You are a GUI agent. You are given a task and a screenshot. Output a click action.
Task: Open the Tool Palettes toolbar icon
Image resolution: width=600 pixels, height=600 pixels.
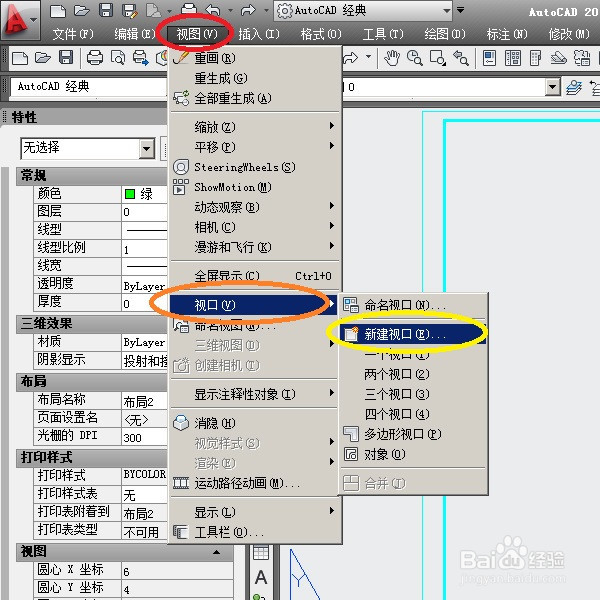(x=535, y=58)
